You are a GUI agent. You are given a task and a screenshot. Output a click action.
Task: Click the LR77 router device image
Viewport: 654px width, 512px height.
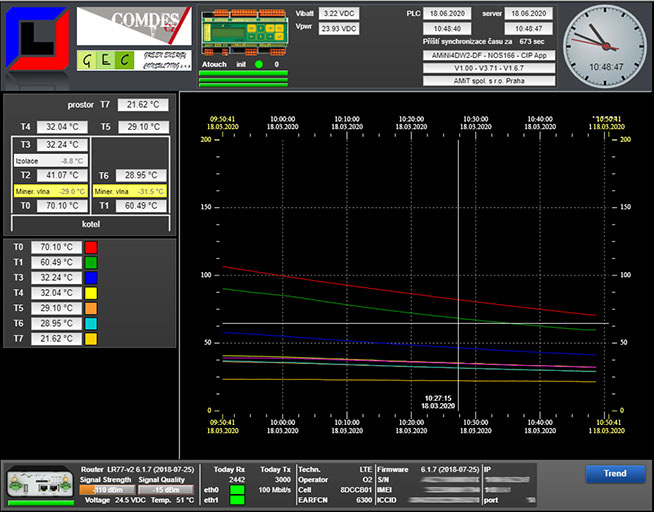point(41,483)
